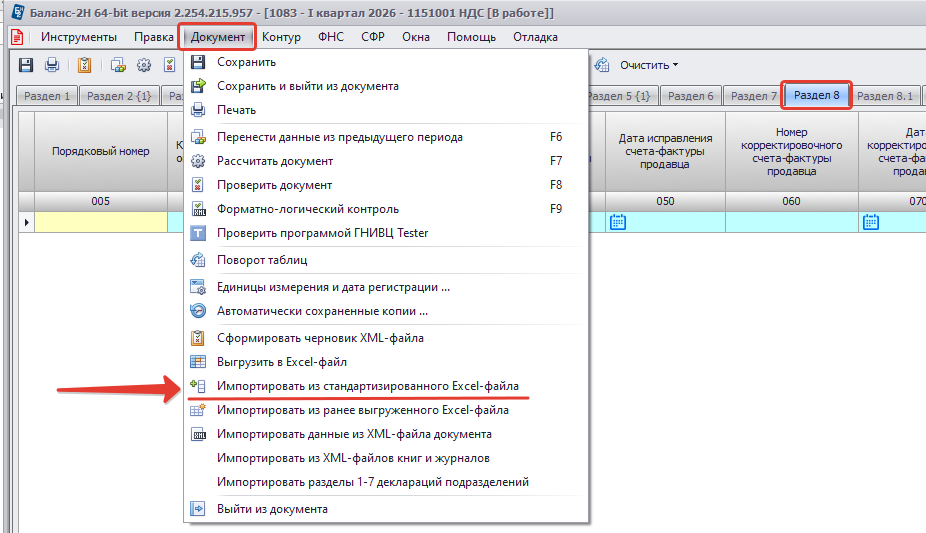Open the ФНС menu
Viewport: 926px width, 533px height.
331,37
